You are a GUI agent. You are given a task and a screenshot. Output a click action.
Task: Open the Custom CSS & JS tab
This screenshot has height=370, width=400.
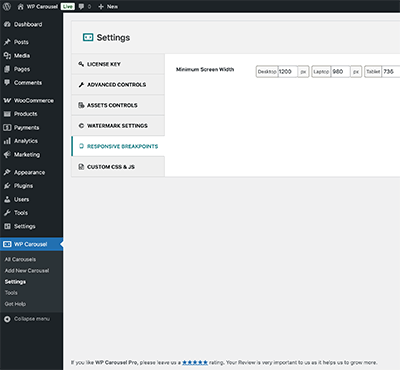tap(118, 167)
